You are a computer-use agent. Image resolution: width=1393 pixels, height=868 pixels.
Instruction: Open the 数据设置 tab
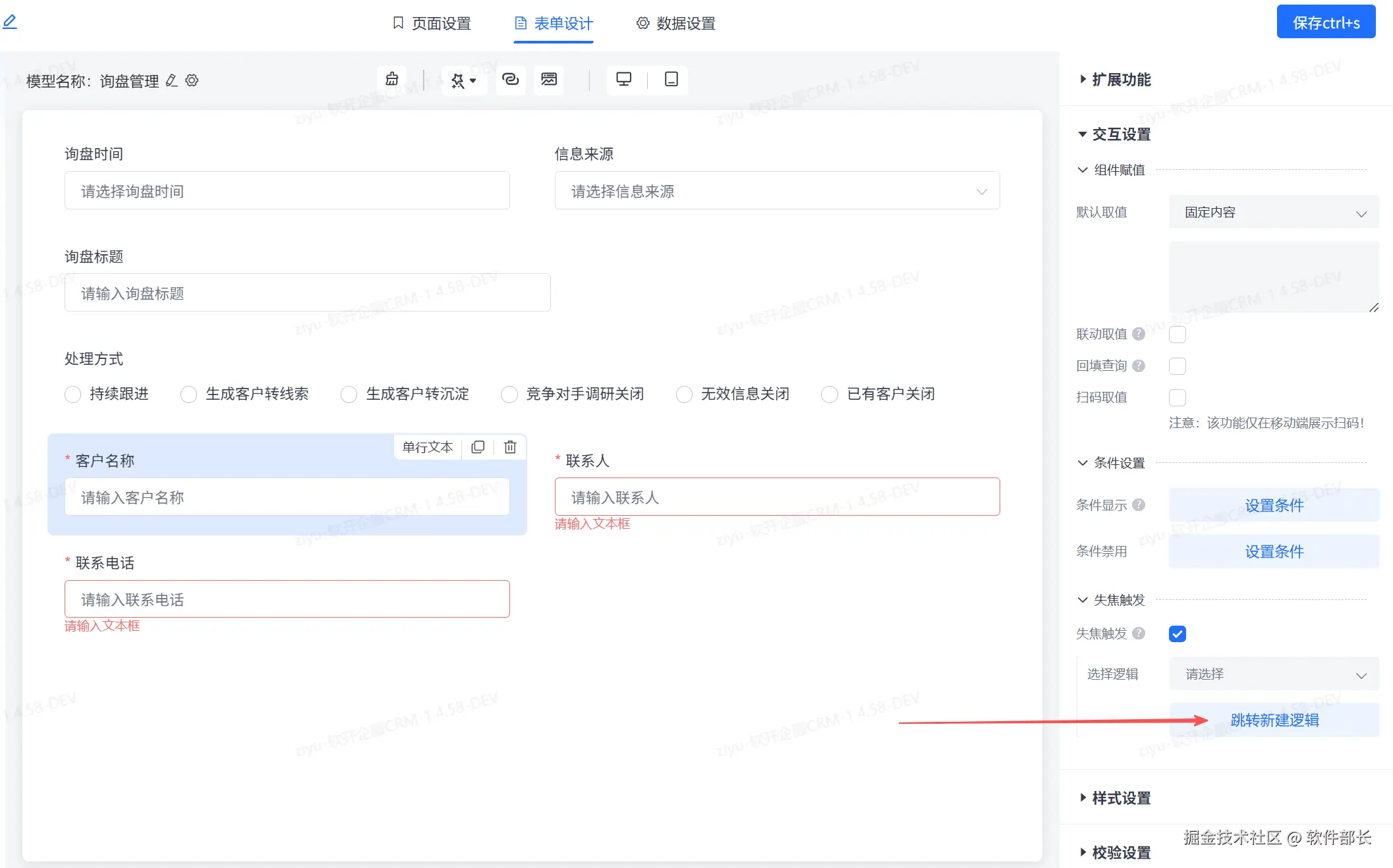pyautogui.click(x=675, y=24)
